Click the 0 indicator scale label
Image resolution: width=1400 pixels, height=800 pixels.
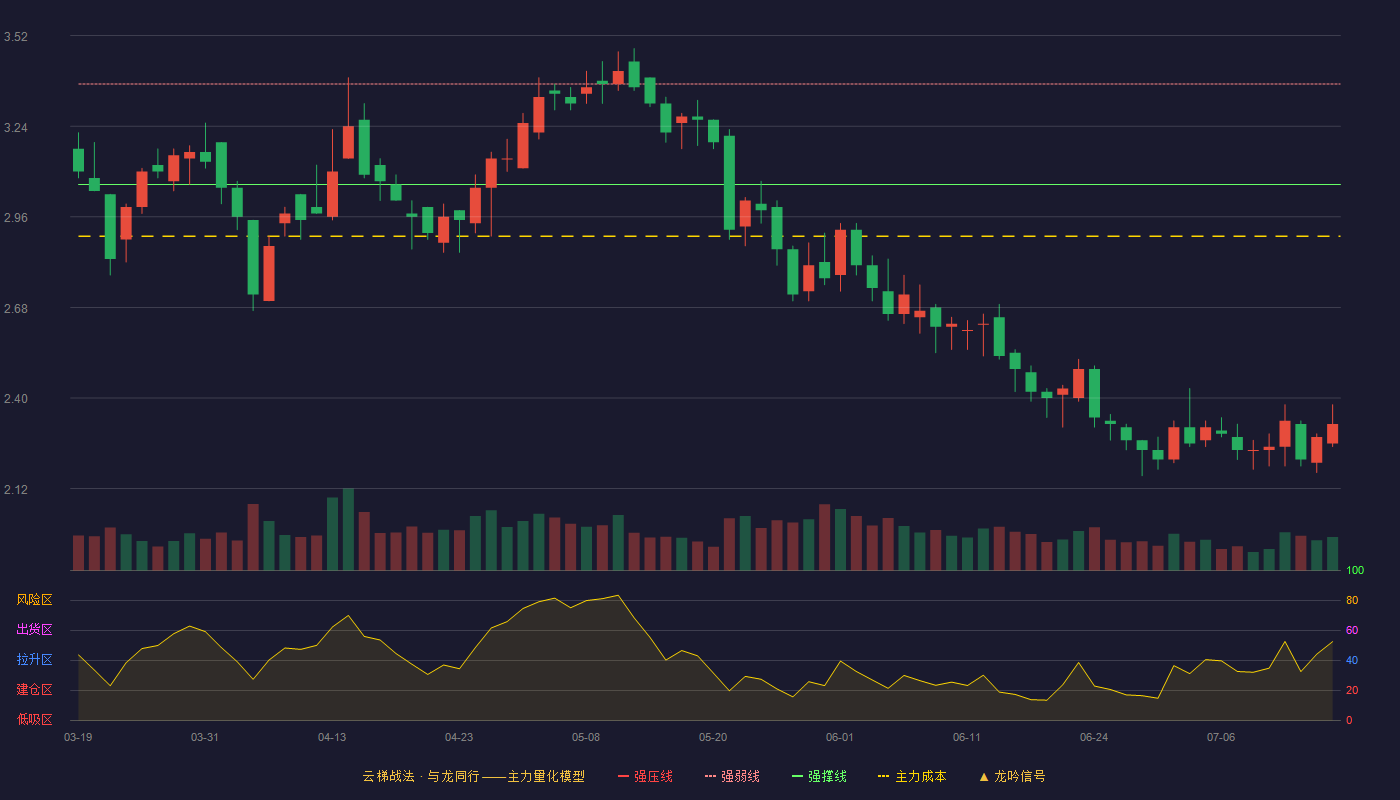pos(1349,721)
